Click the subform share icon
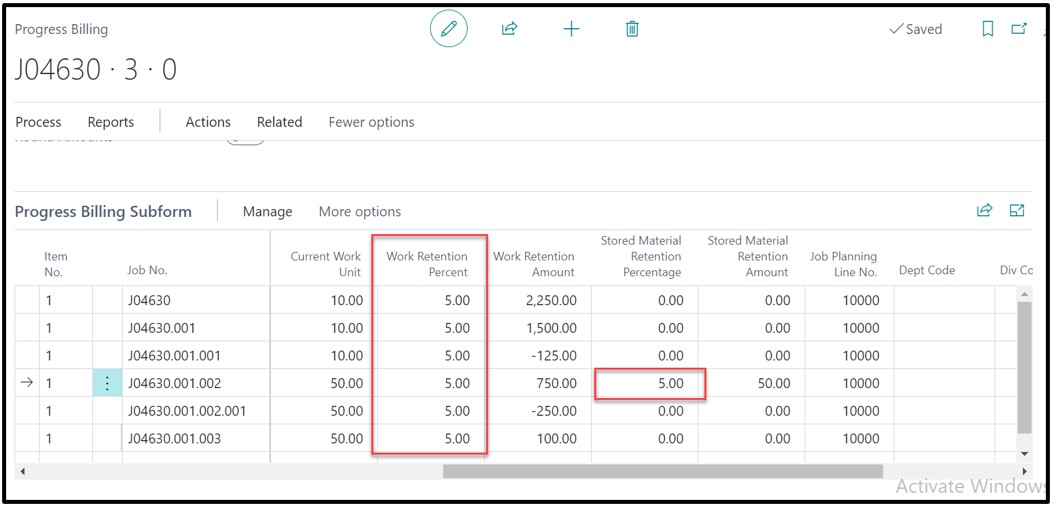 [984, 210]
